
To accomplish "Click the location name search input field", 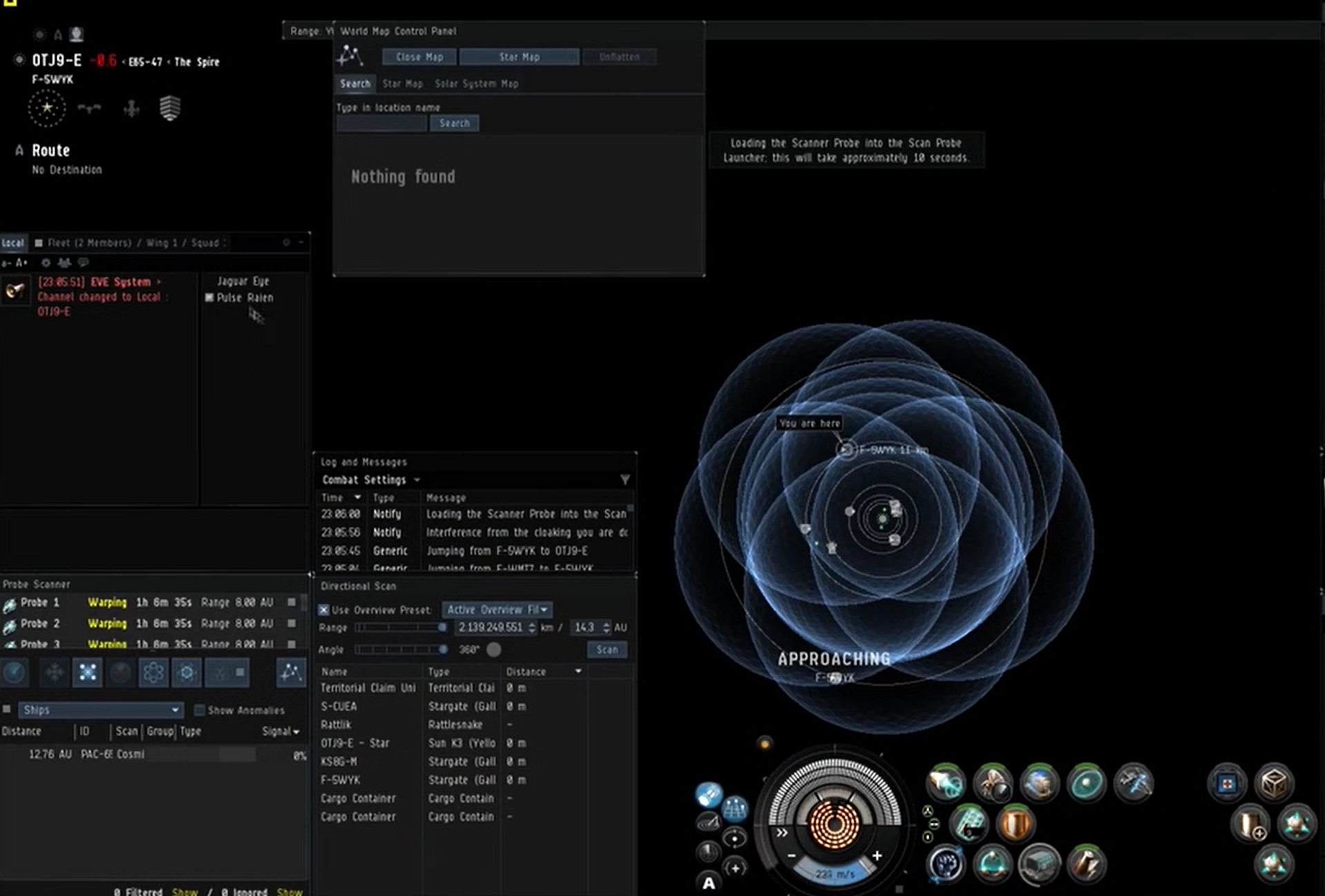I will point(381,123).
